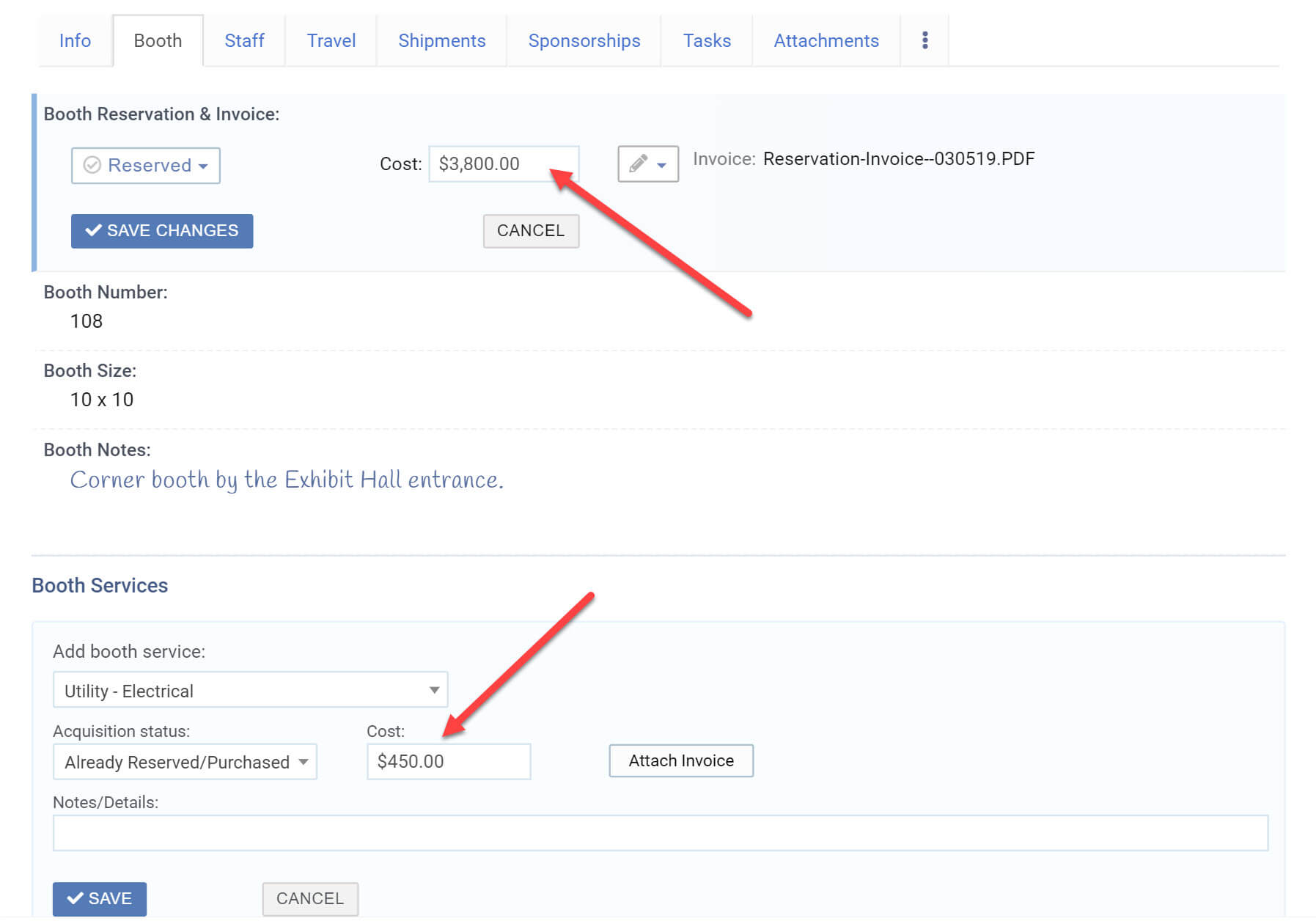Open the Already Reserved/Purchased acquisition dropdown
The height and width of the screenshot is (921, 1316).
point(184,762)
